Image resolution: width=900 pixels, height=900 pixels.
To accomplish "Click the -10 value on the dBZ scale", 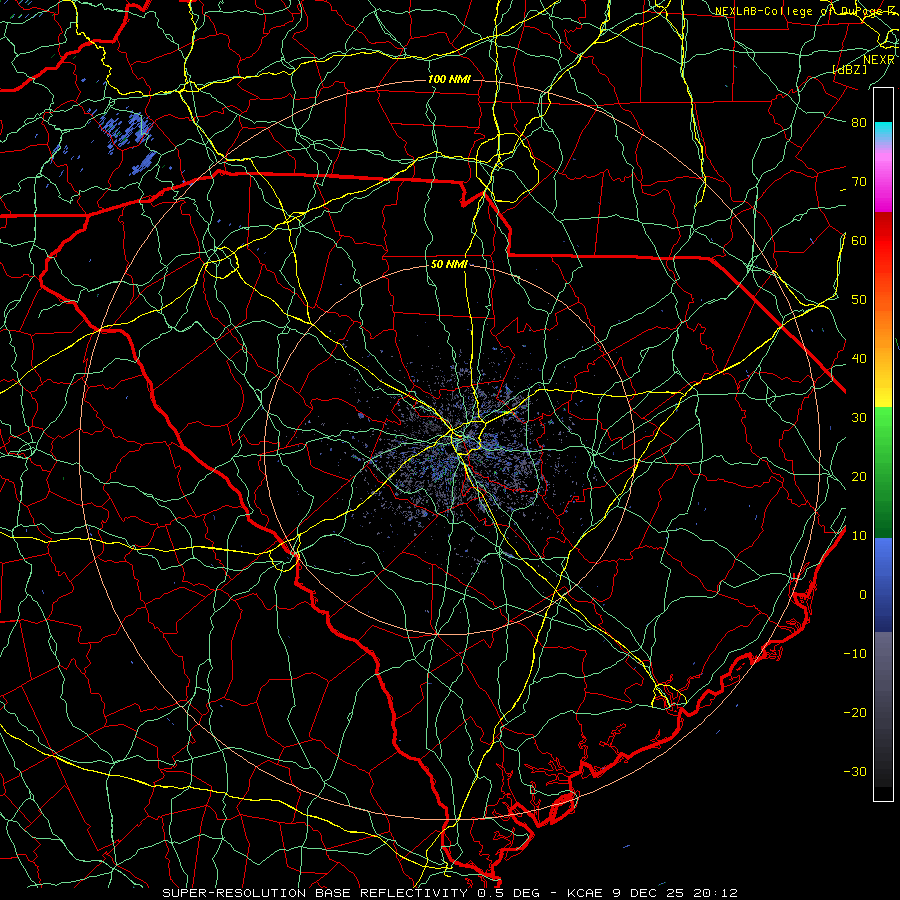I will [x=855, y=654].
